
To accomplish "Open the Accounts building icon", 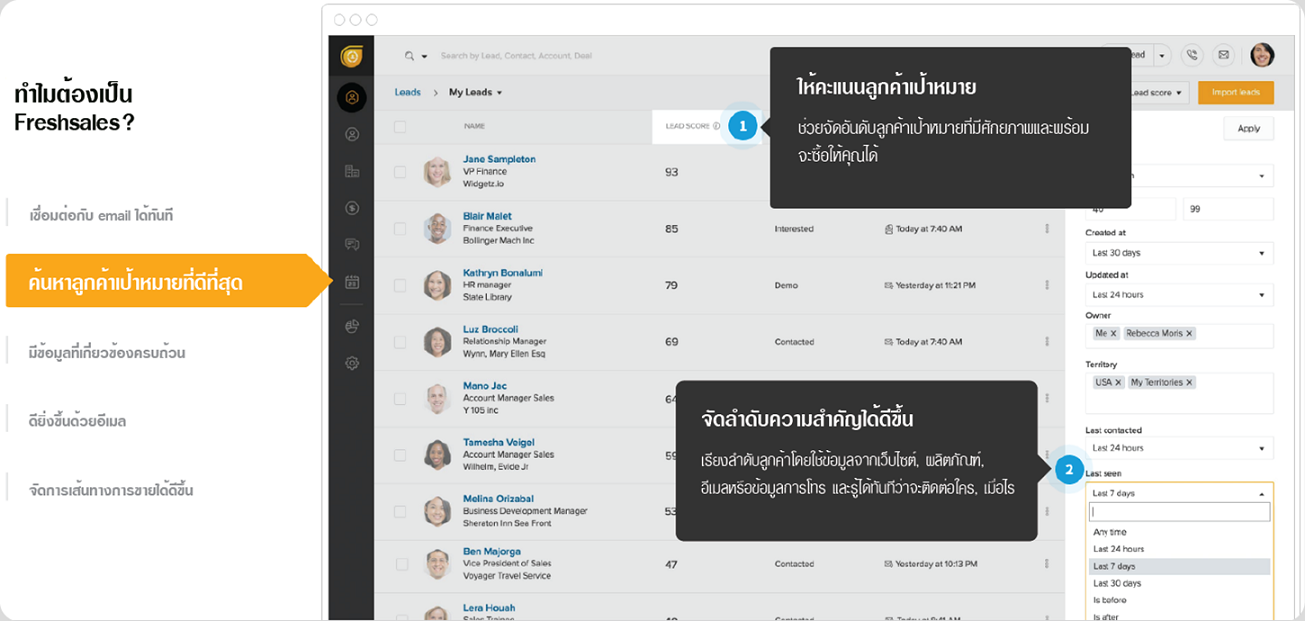I will tap(351, 171).
